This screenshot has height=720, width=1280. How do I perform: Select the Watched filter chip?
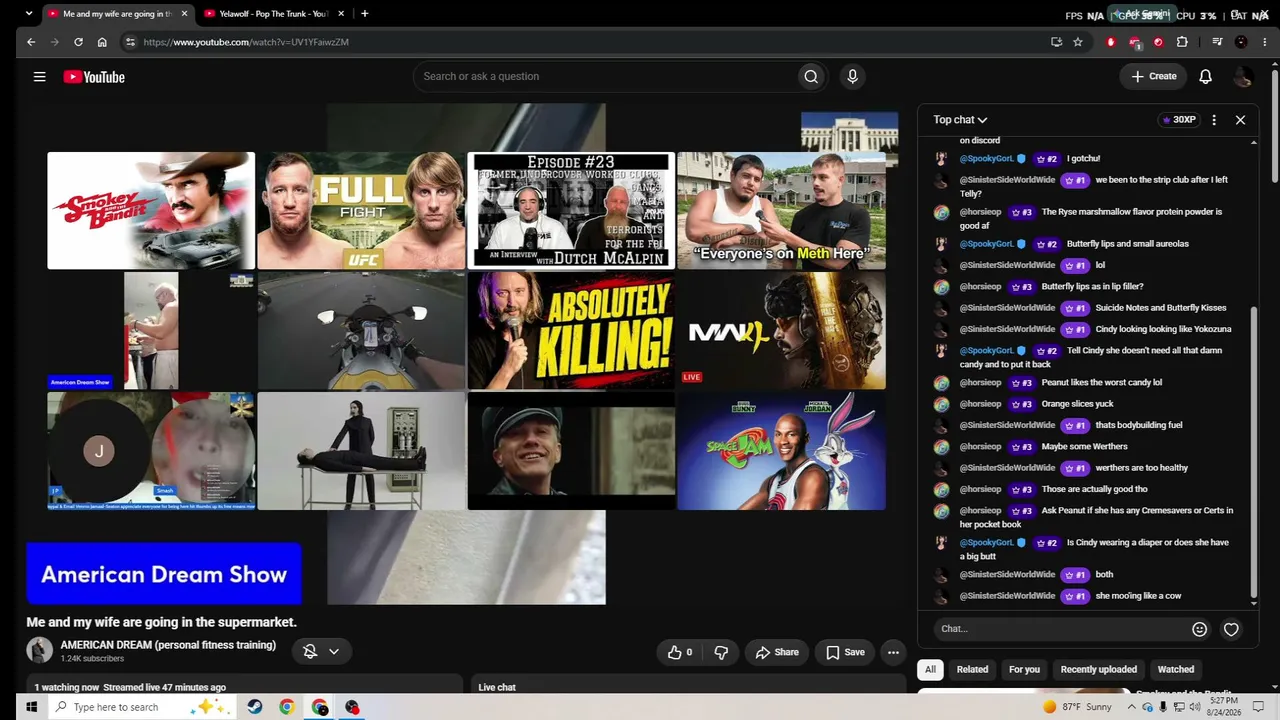coord(1176,670)
